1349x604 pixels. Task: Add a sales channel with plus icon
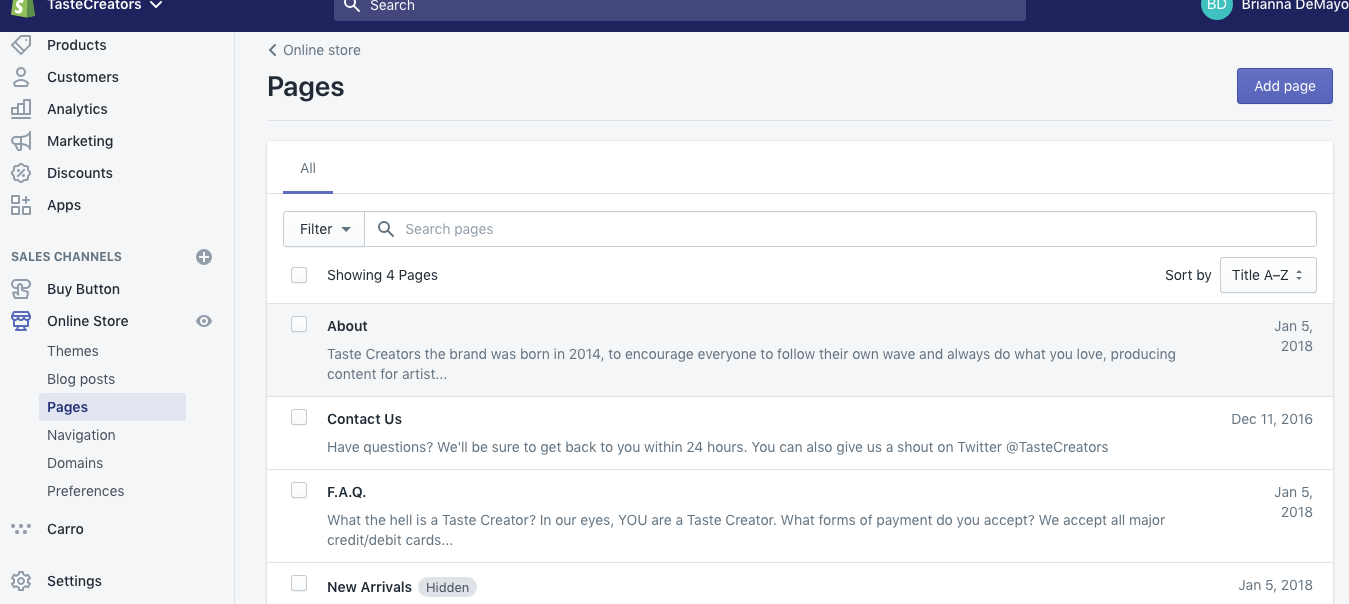(x=204, y=257)
